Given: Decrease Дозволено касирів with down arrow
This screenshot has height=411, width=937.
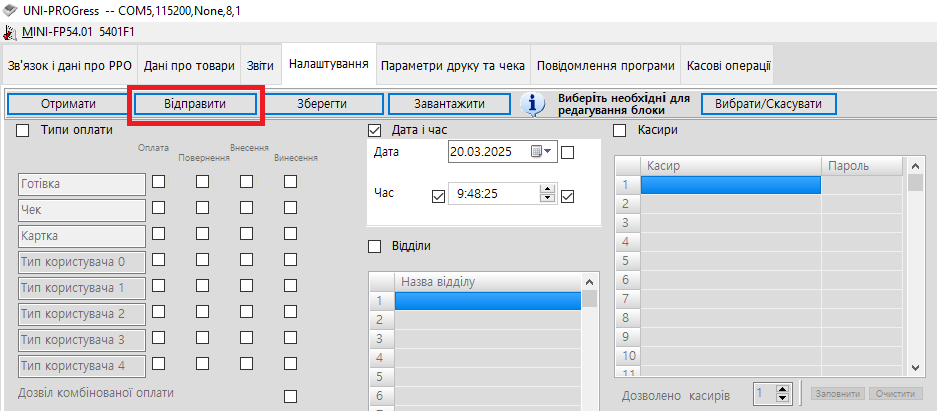Looking at the screenshot, I should click(782, 398).
